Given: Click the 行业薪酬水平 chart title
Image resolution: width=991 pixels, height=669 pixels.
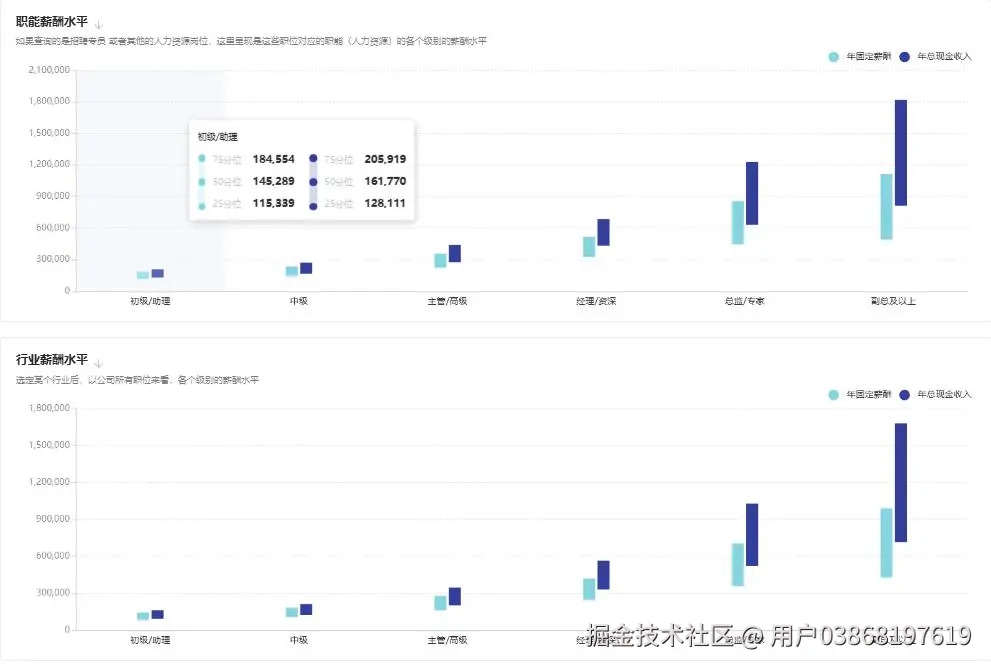Looking at the screenshot, I should coord(52,359).
